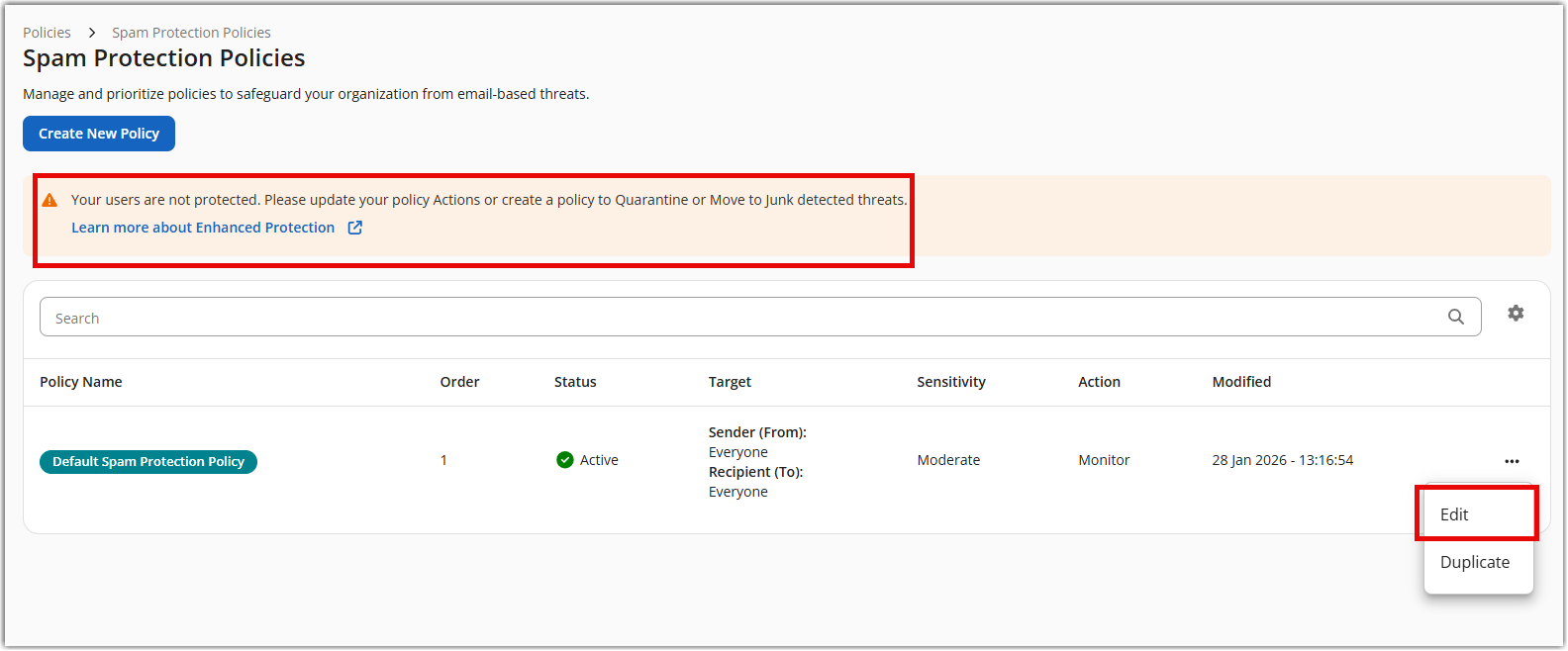Click the green Active status checkmark
The width and height of the screenshot is (1568, 651).
pyautogui.click(x=565, y=460)
